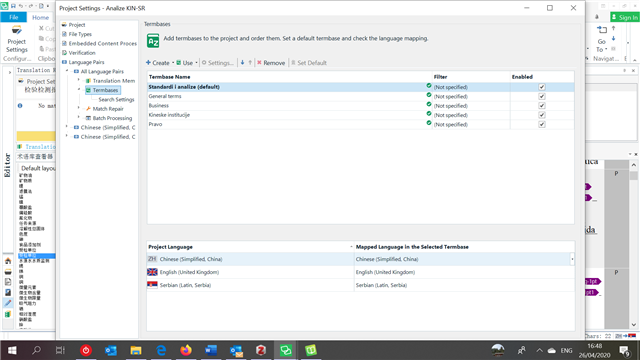This screenshot has height=360, width=640.
Task: Open the Use dropdown arrow
Action: click(196, 63)
